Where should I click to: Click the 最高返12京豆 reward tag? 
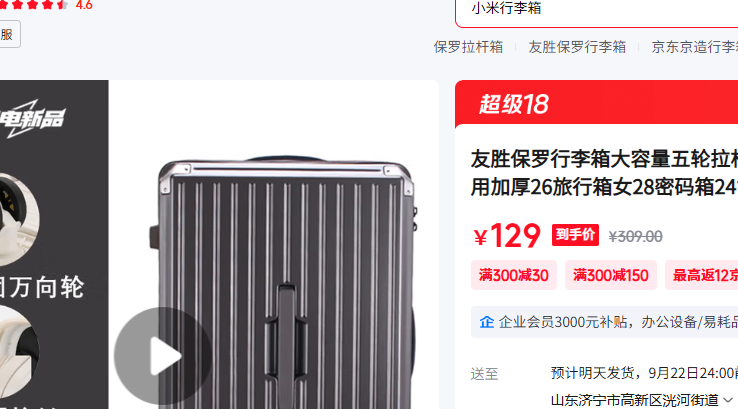[701, 275]
